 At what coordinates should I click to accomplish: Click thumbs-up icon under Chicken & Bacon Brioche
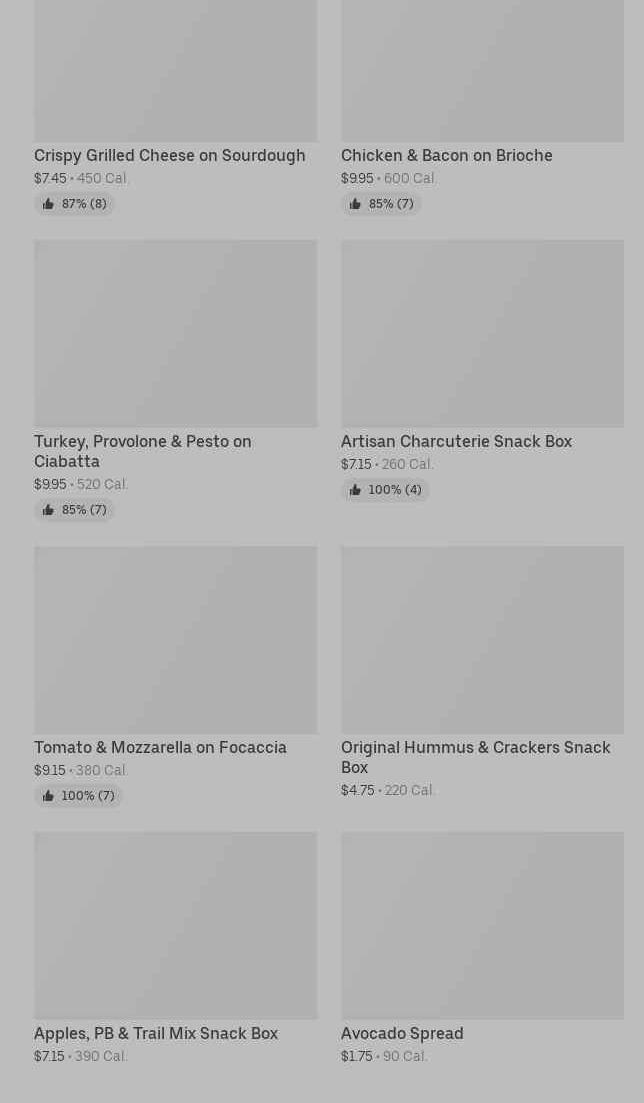coord(355,204)
